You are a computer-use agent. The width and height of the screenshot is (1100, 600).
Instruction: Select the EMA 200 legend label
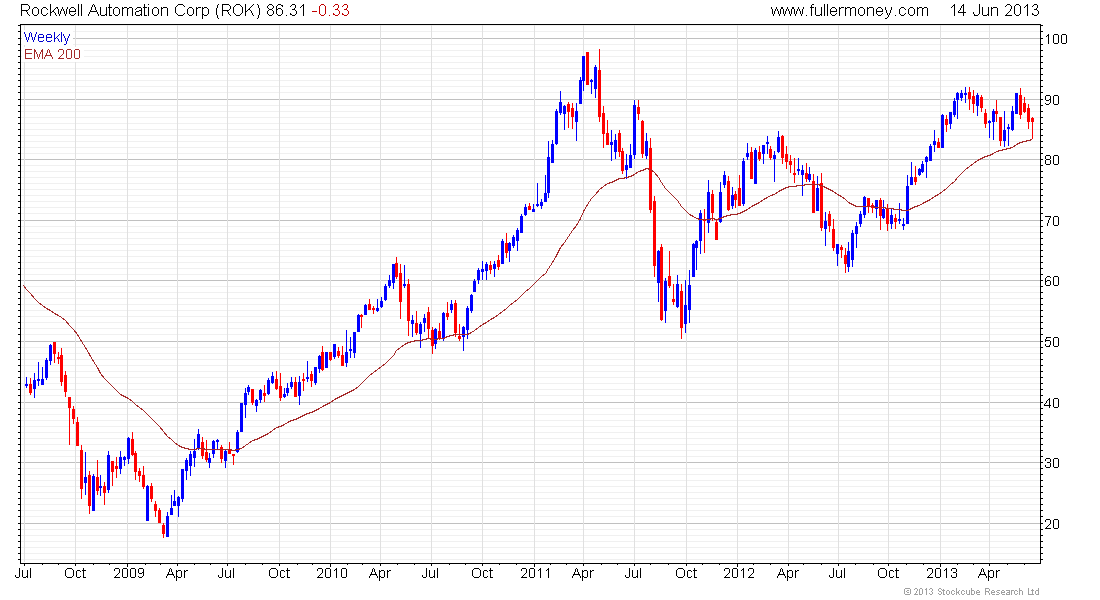click(53, 54)
